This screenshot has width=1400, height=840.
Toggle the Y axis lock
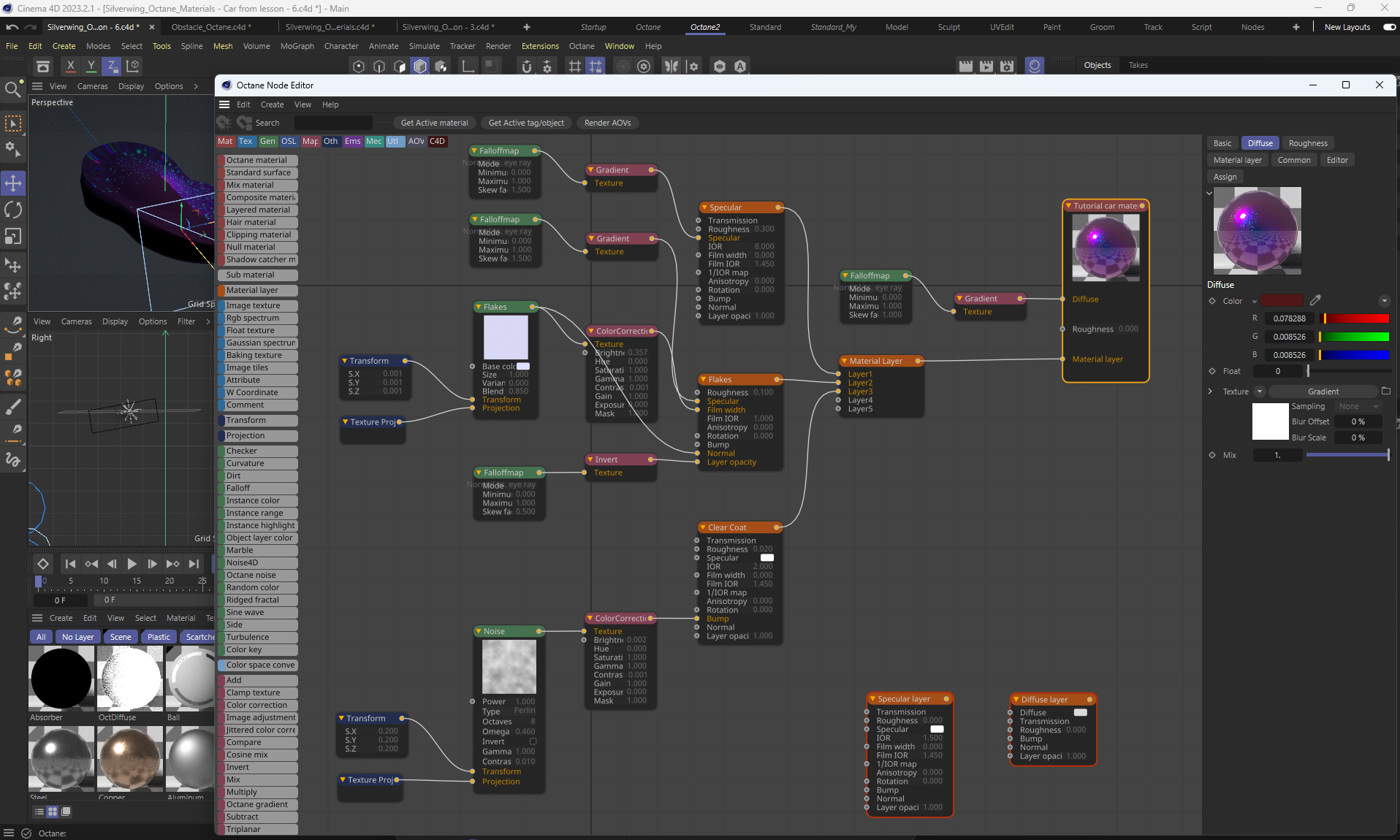pos(91,66)
